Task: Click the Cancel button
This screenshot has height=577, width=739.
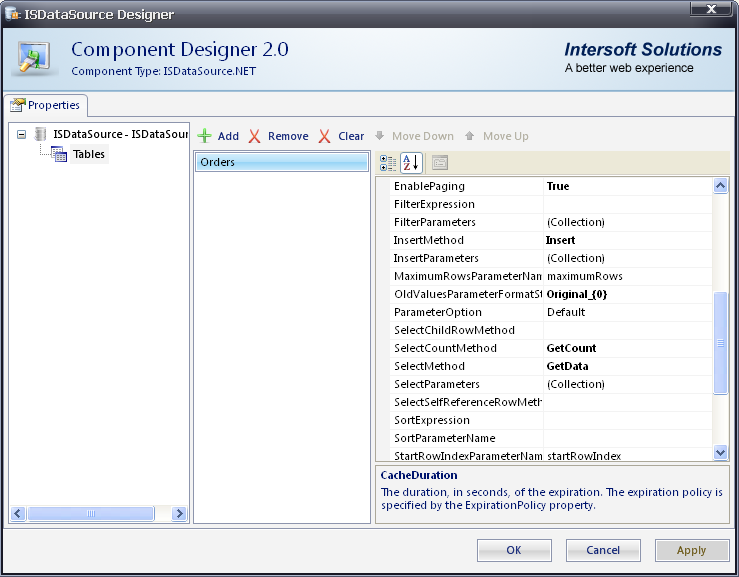Action: point(603,550)
